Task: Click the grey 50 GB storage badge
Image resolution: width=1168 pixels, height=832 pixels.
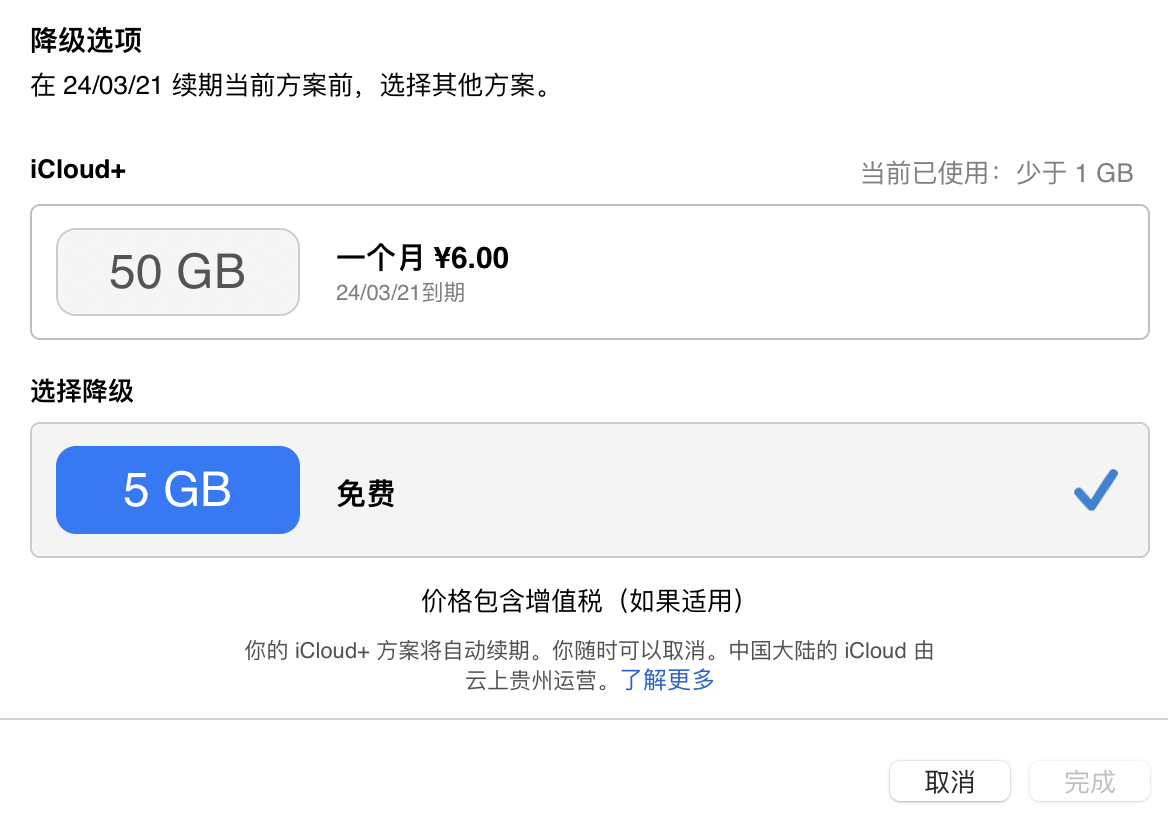Action: point(178,272)
